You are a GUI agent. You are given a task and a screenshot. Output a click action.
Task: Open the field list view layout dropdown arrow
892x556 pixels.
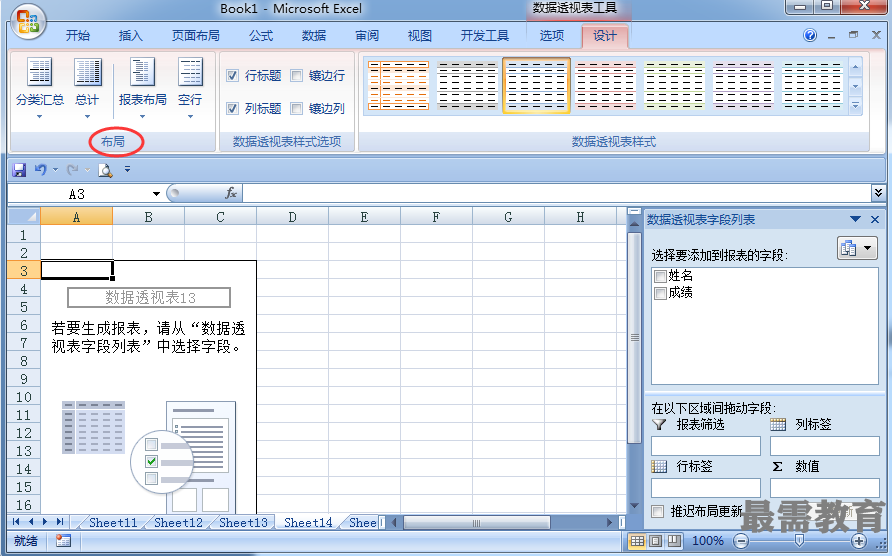[868, 248]
